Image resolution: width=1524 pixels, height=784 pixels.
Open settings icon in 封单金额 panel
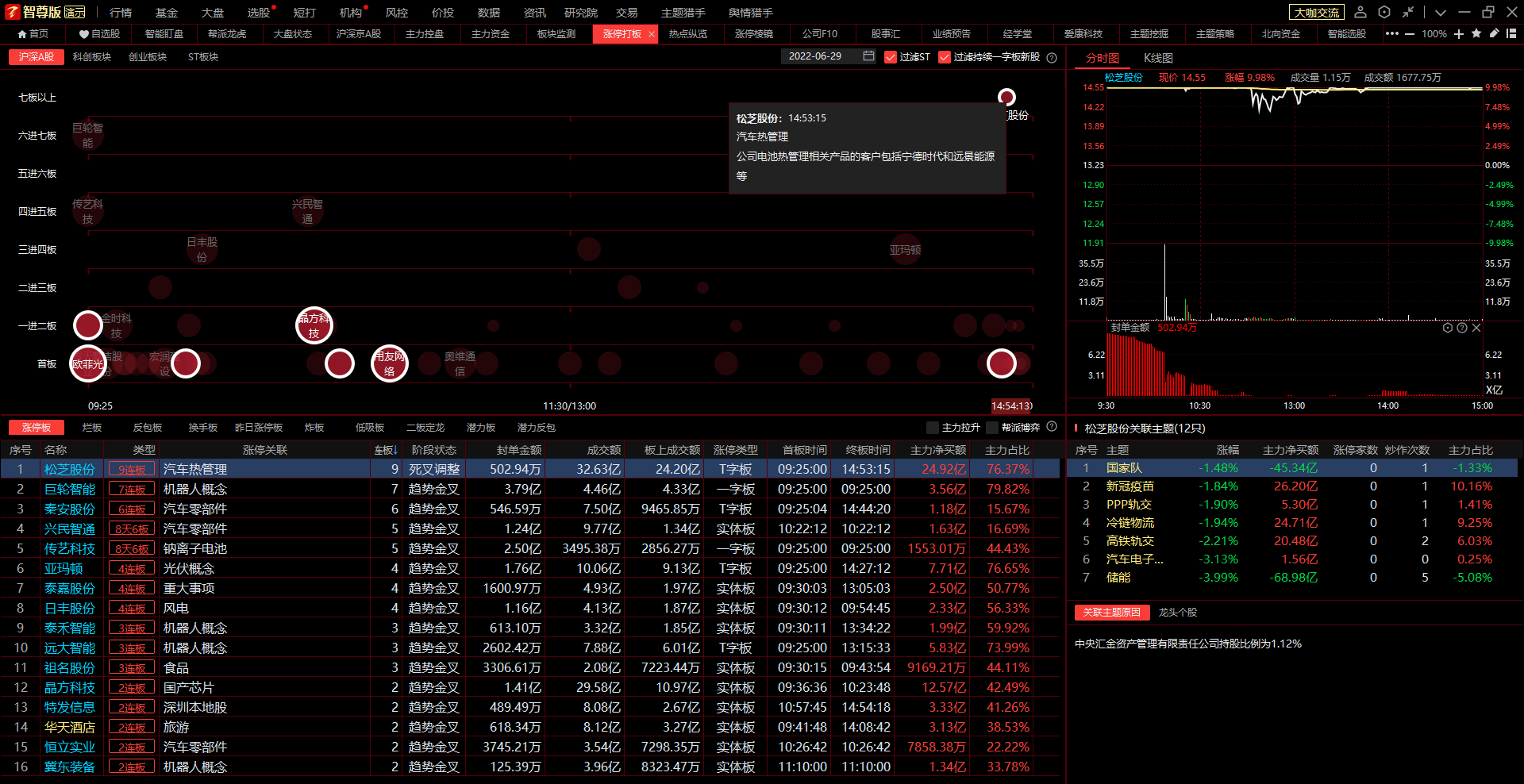[1448, 328]
